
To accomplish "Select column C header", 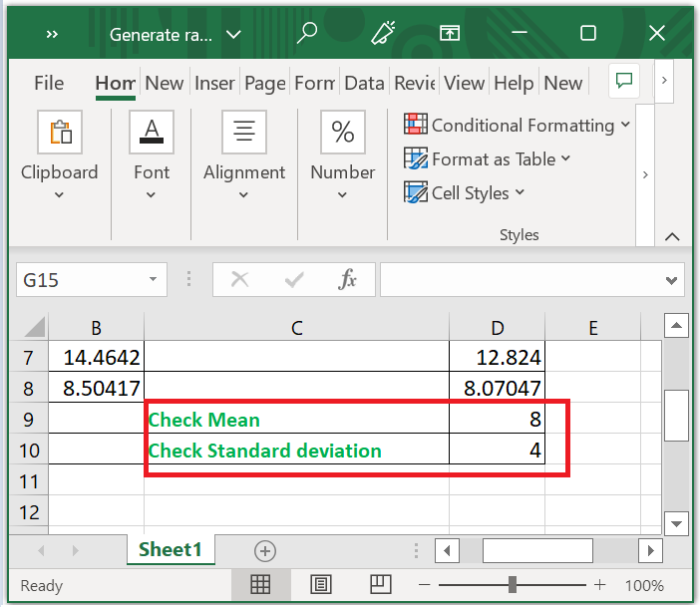I will (x=297, y=328).
